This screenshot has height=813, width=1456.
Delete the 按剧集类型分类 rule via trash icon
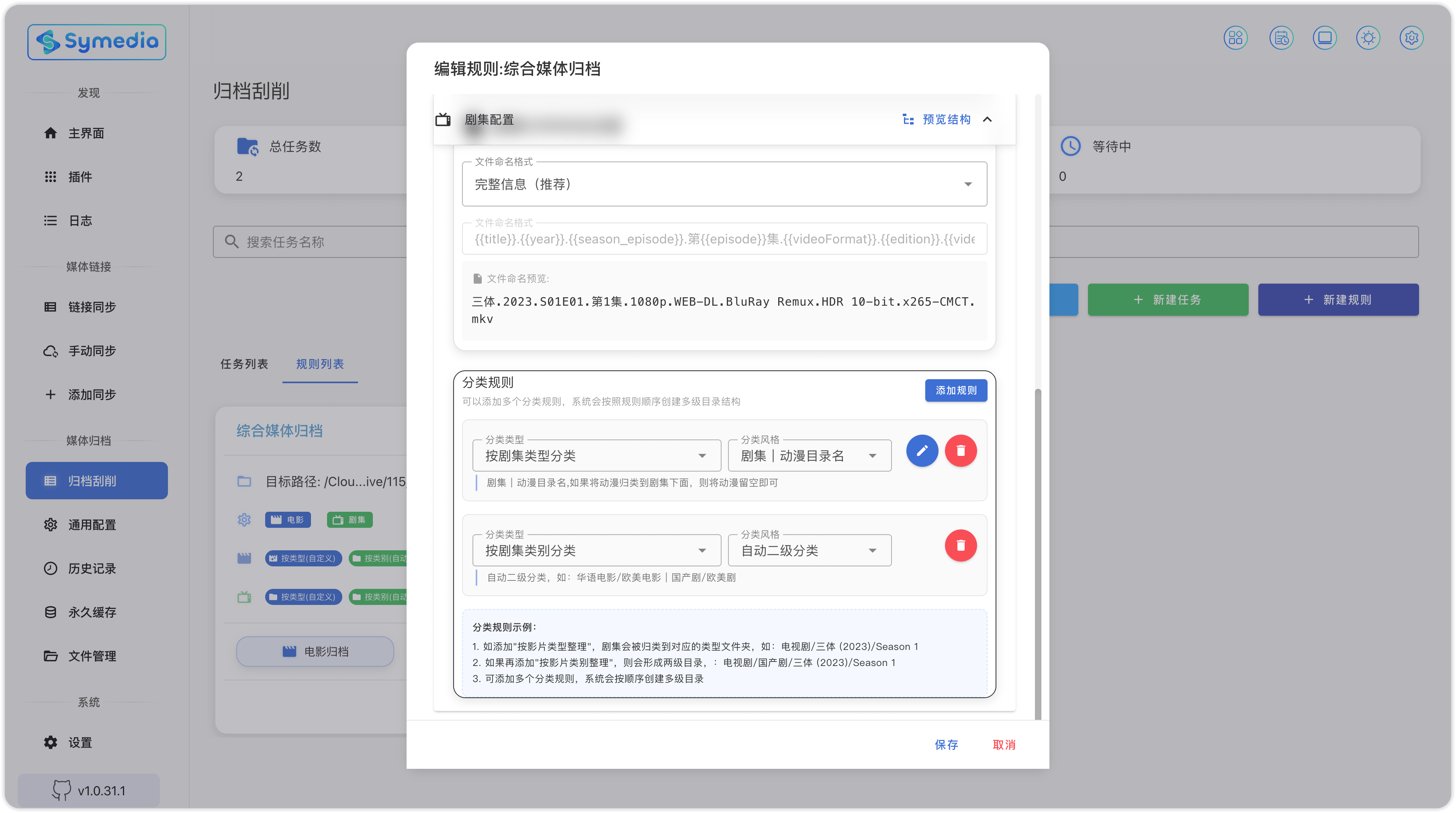click(x=960, y=451)
